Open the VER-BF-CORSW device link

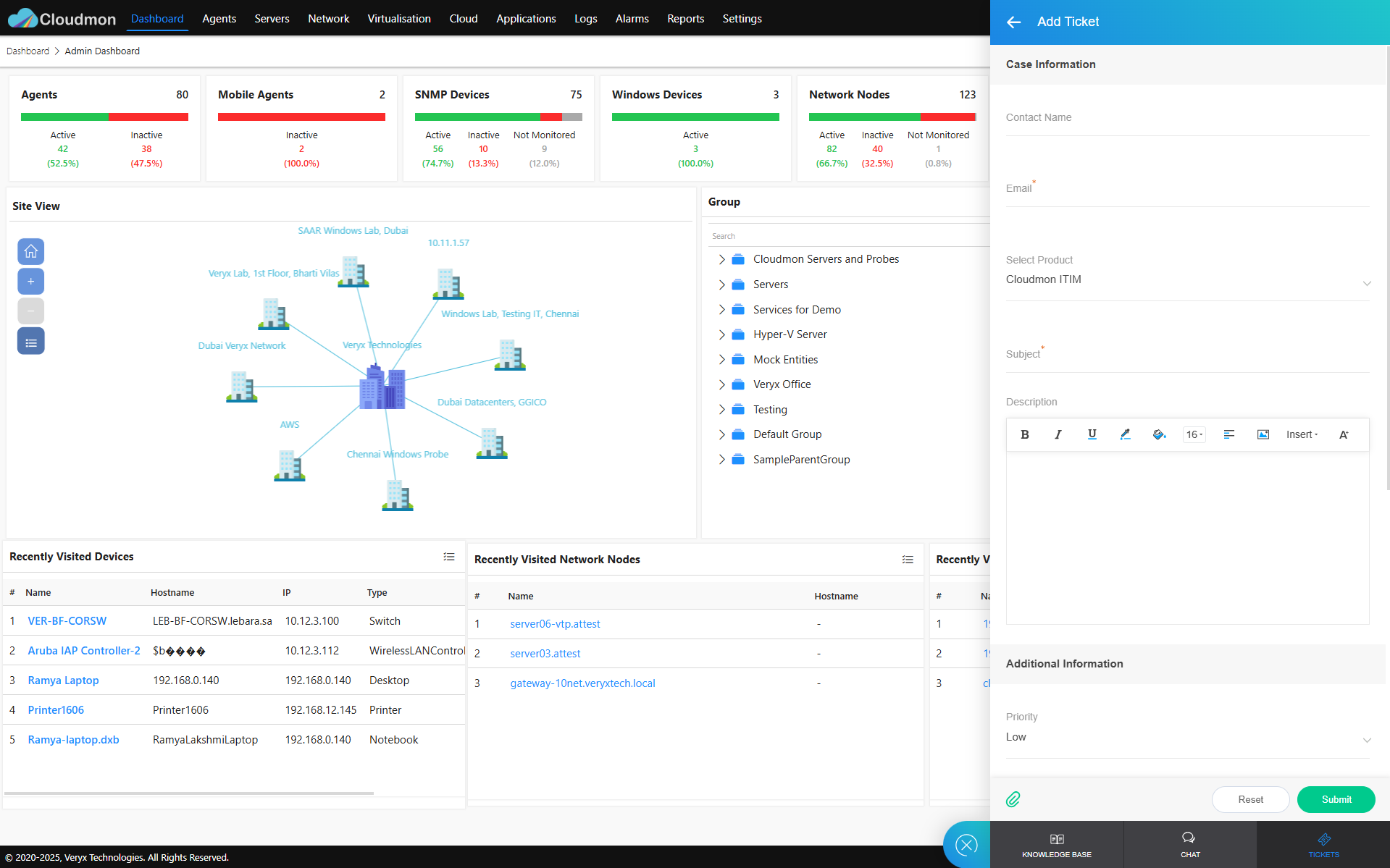pyautogui.click(x=67, y=621)
